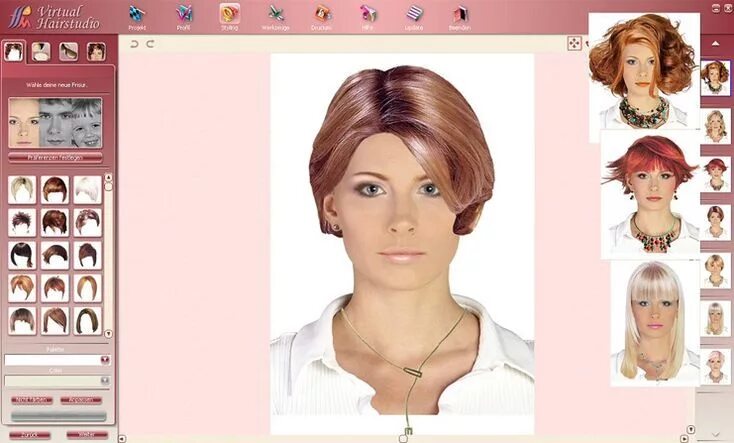
Task: Click the Drucken print icon
Action: (x=322, y=14)
